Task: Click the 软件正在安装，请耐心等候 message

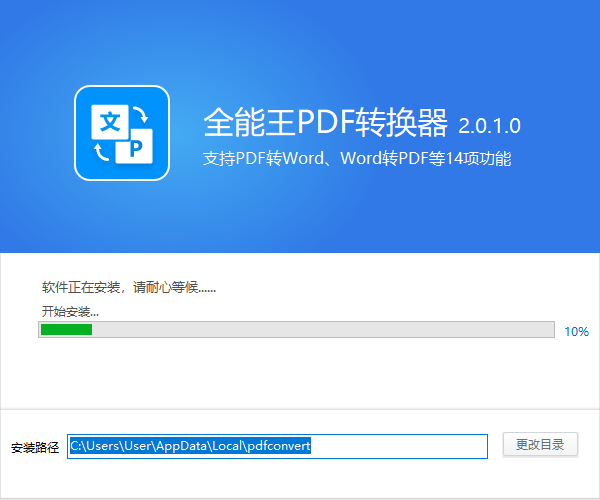Action: tap(129, 287)
